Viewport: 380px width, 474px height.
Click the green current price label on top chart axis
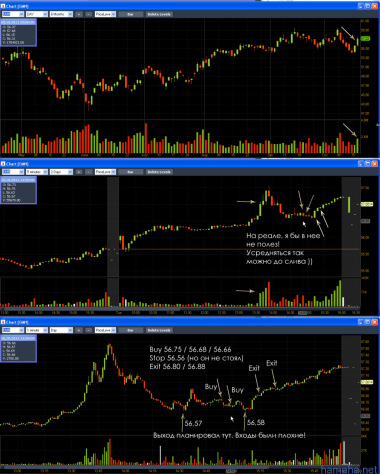[365, 39]
